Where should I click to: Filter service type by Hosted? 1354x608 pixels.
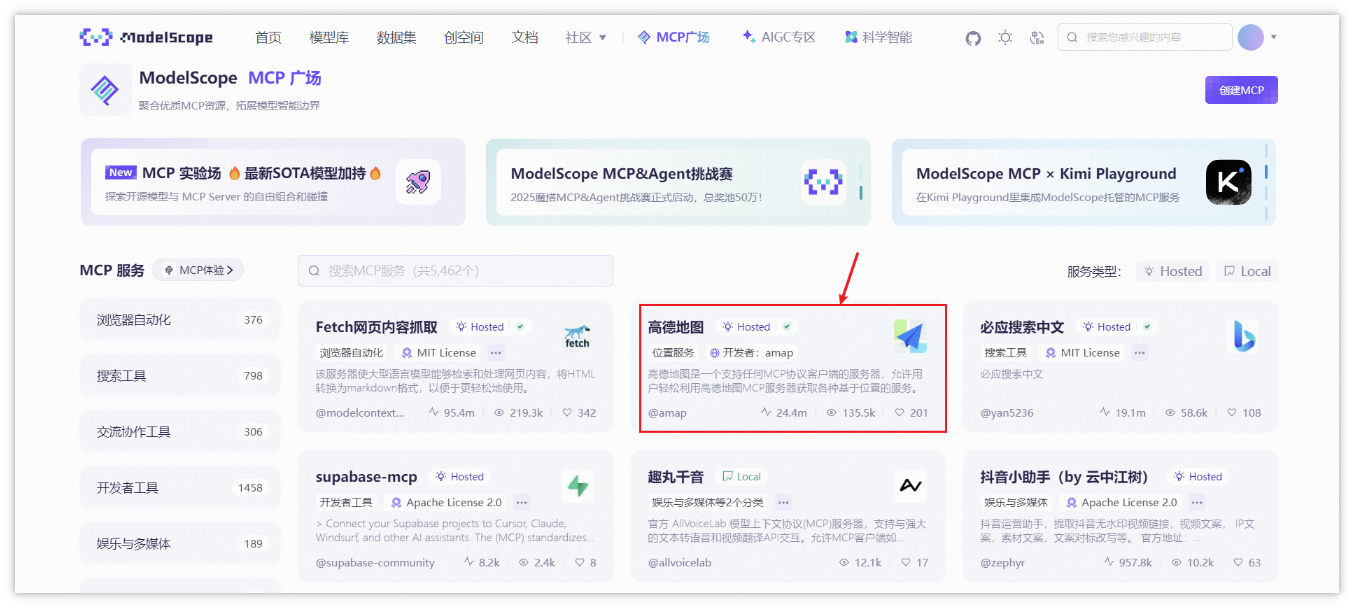(x=1173, y=271)
